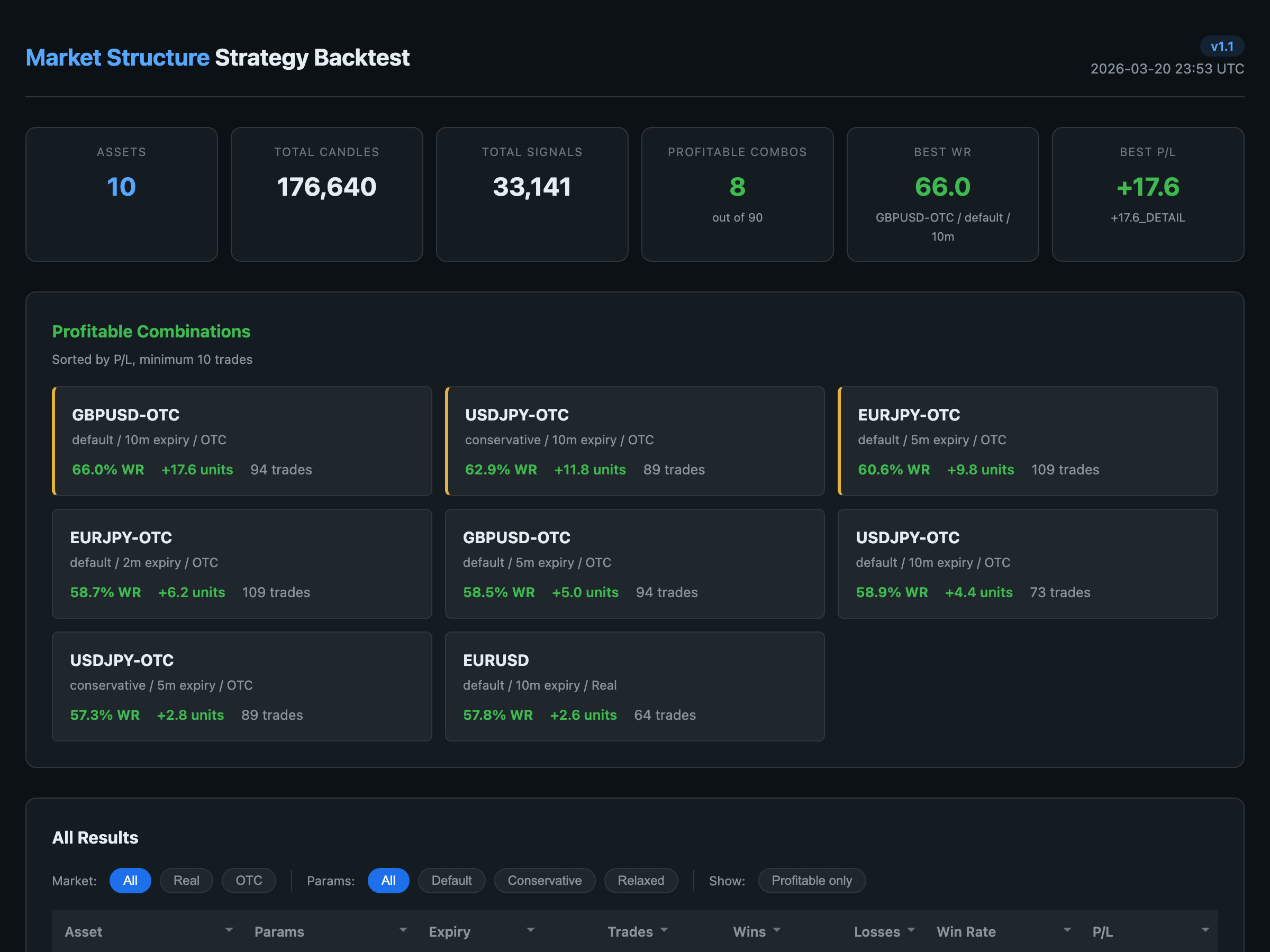Click the +11.8 units value
This screenshot has width=1270, height=952.
tap(589, 470)
